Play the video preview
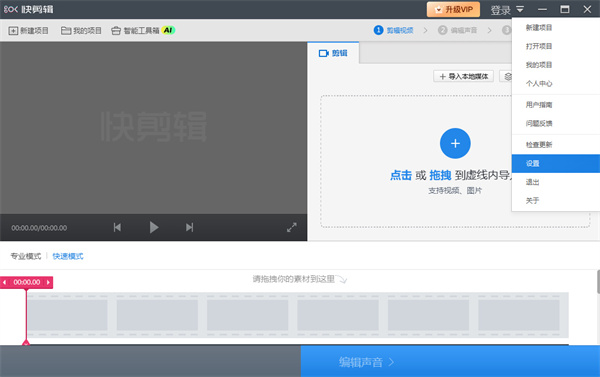600x377 pixels. pos(153,227)
